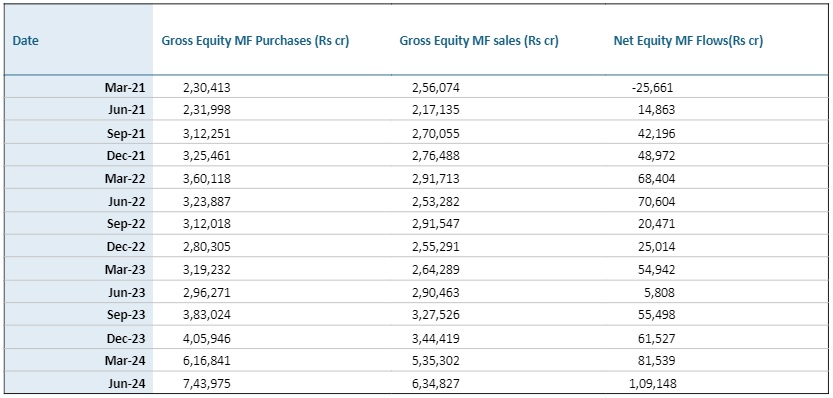Click sales value 3,44,419
Image resolution: width=833 pixels, height=398 pixels.
point(436,338)
